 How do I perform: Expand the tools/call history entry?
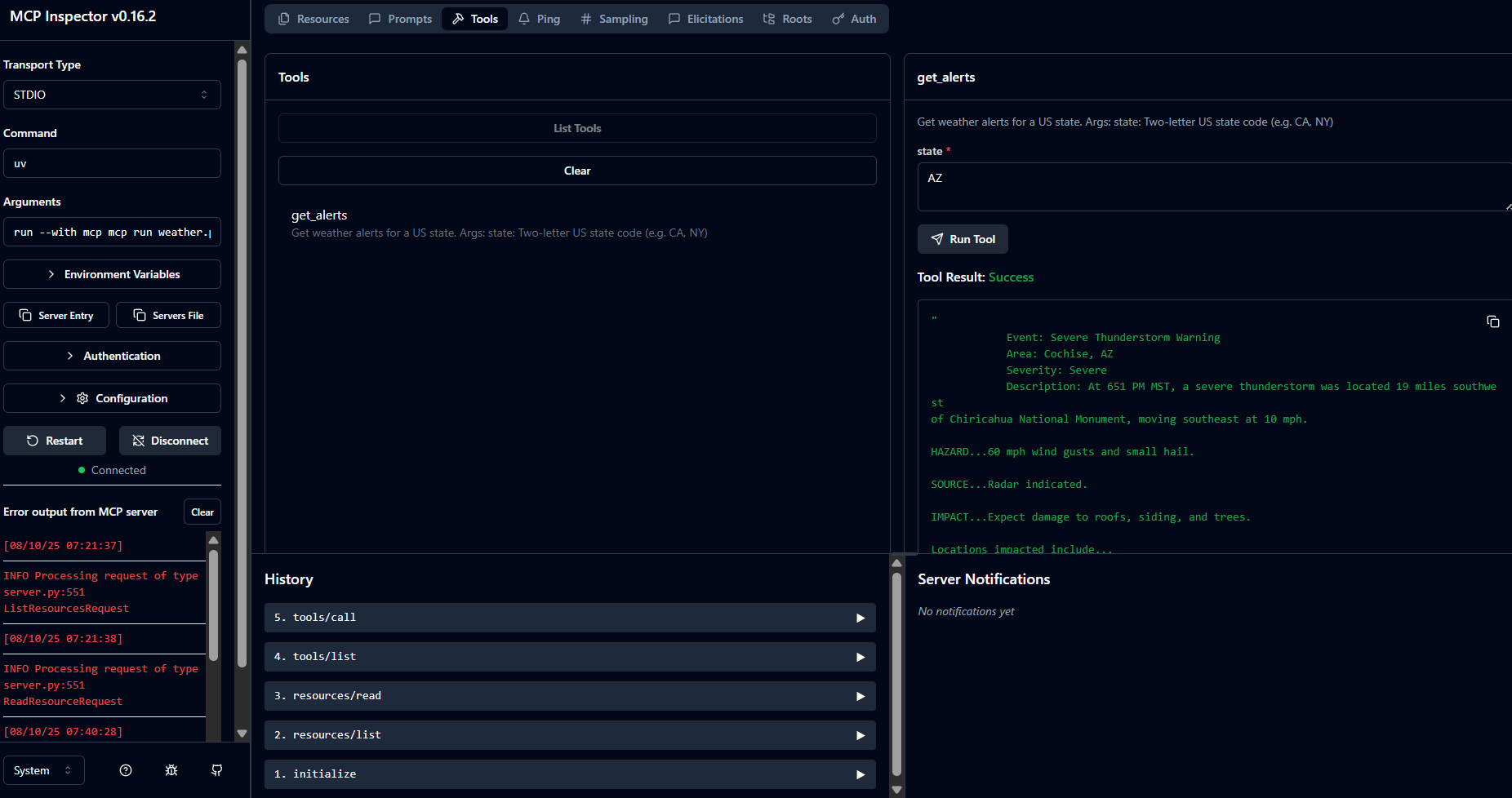(569, 618)
